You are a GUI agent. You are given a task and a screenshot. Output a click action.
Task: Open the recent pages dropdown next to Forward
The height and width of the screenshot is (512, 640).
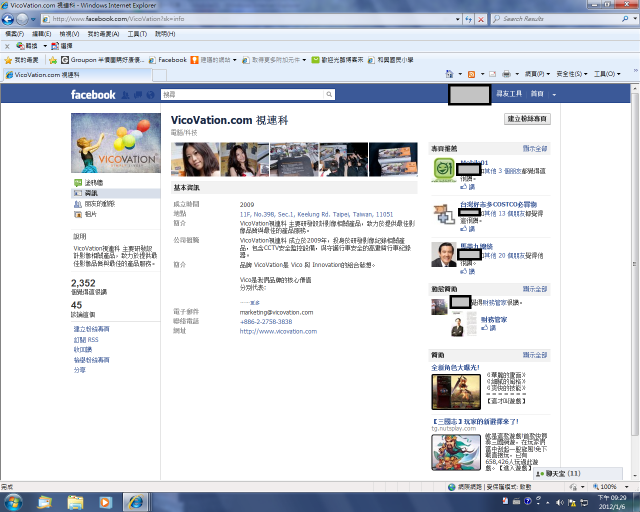(x=33, y=19)
